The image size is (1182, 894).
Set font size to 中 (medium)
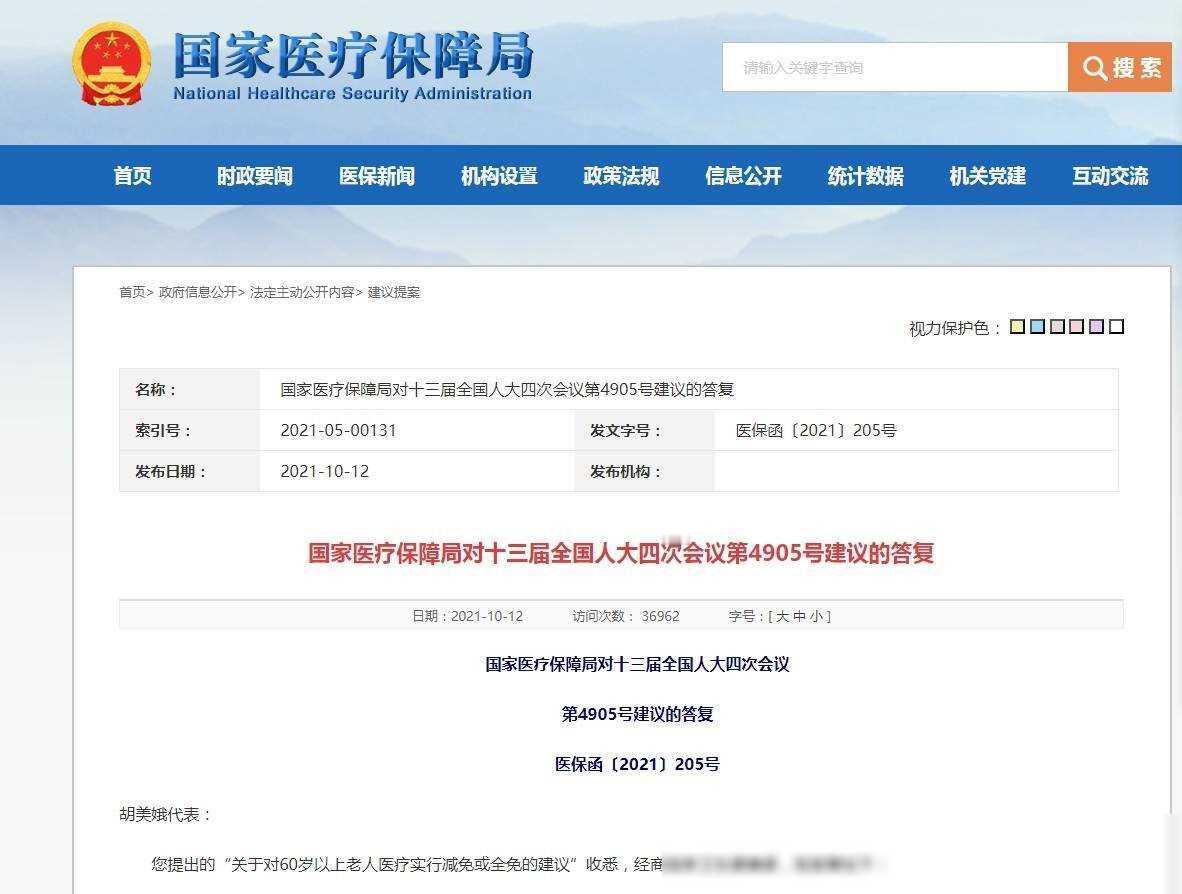[799, 616]
